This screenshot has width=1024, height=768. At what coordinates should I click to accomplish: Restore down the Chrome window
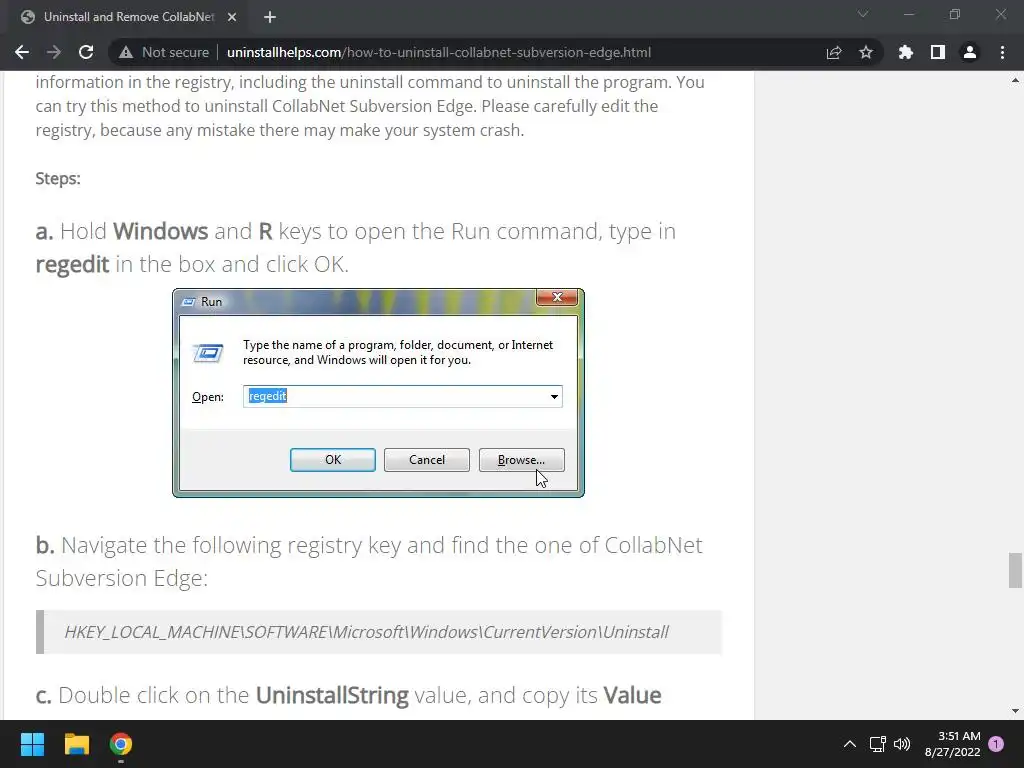click(955, 14)
